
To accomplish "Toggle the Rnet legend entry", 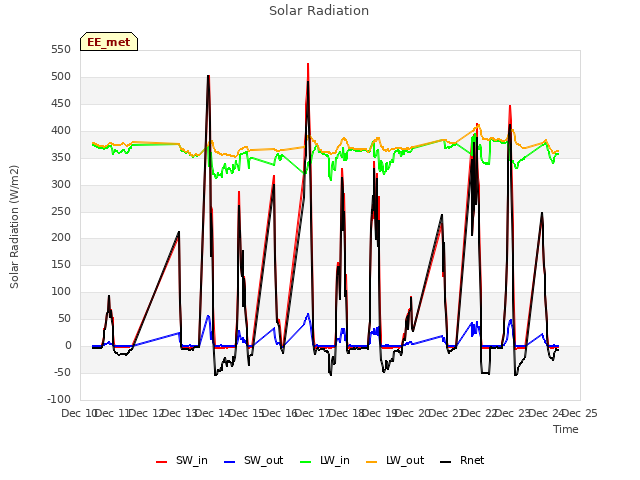I will click(x=462, y=460).
